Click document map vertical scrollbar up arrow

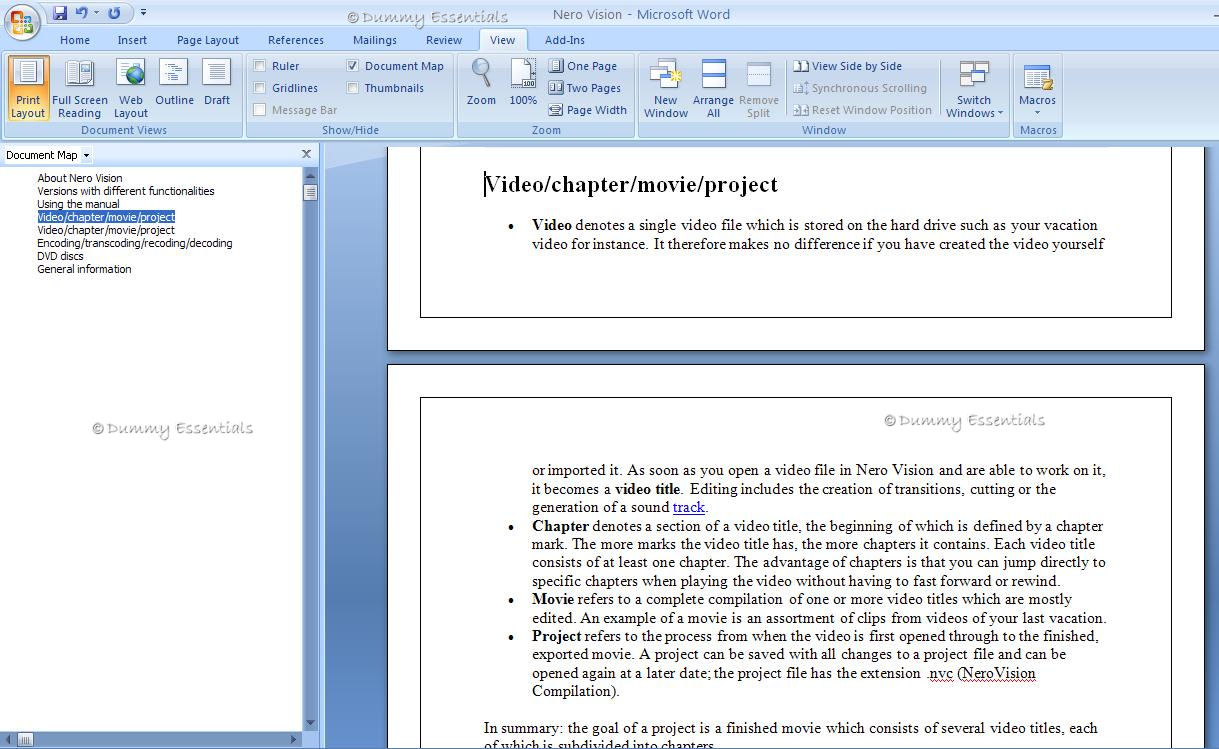coord(310,176)
